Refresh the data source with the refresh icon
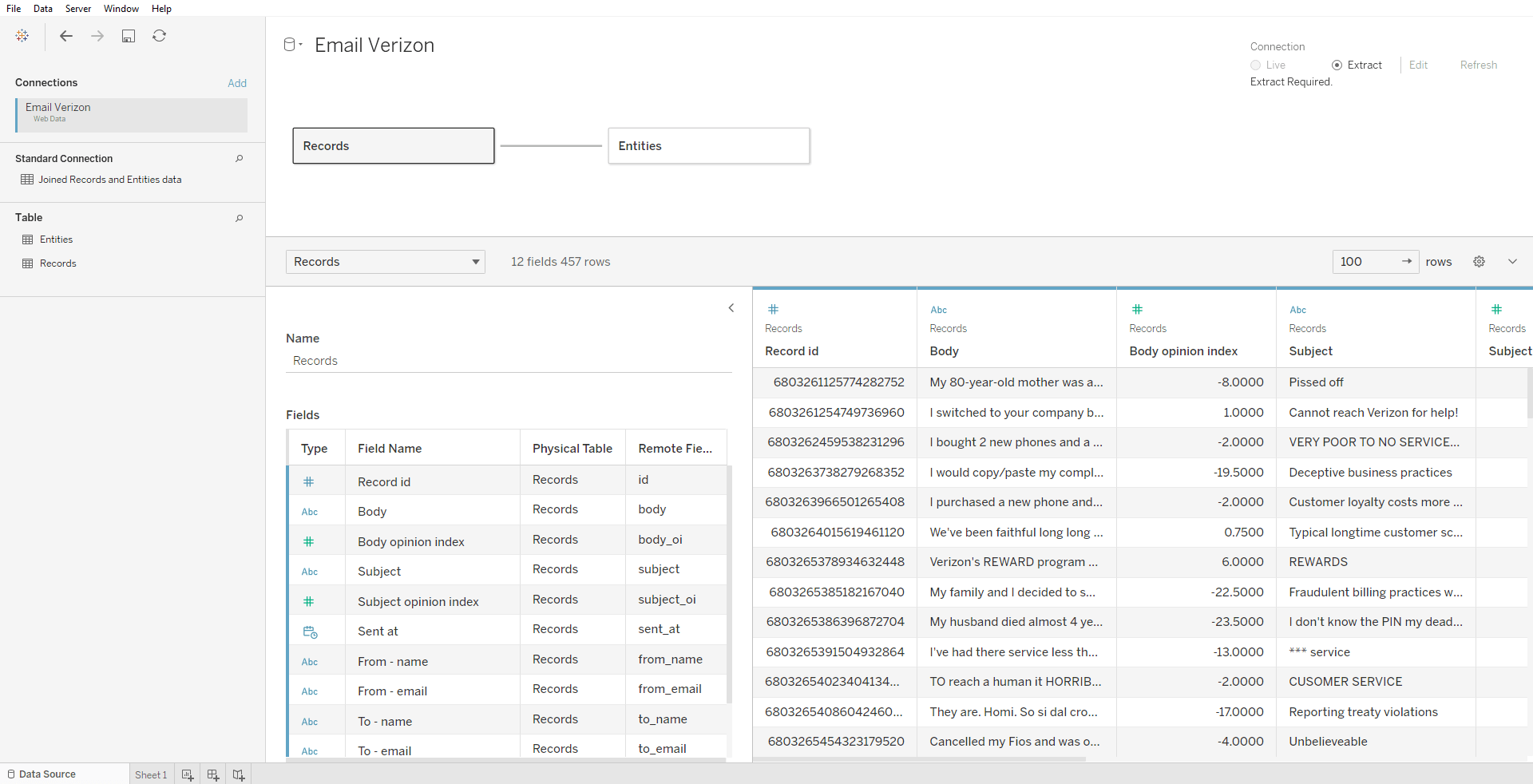1533x784 pixels. pyautogui.click(x=160, y=36)
